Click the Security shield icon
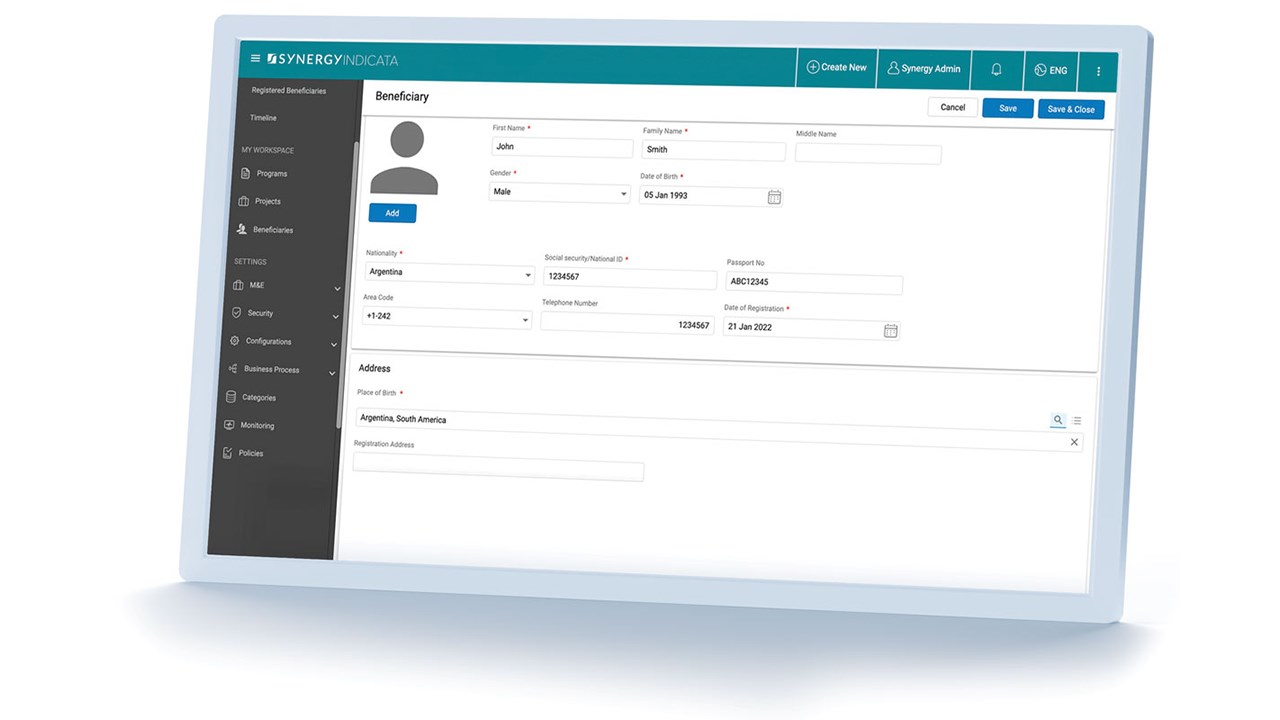The image size is (1280, 720). 236,313
